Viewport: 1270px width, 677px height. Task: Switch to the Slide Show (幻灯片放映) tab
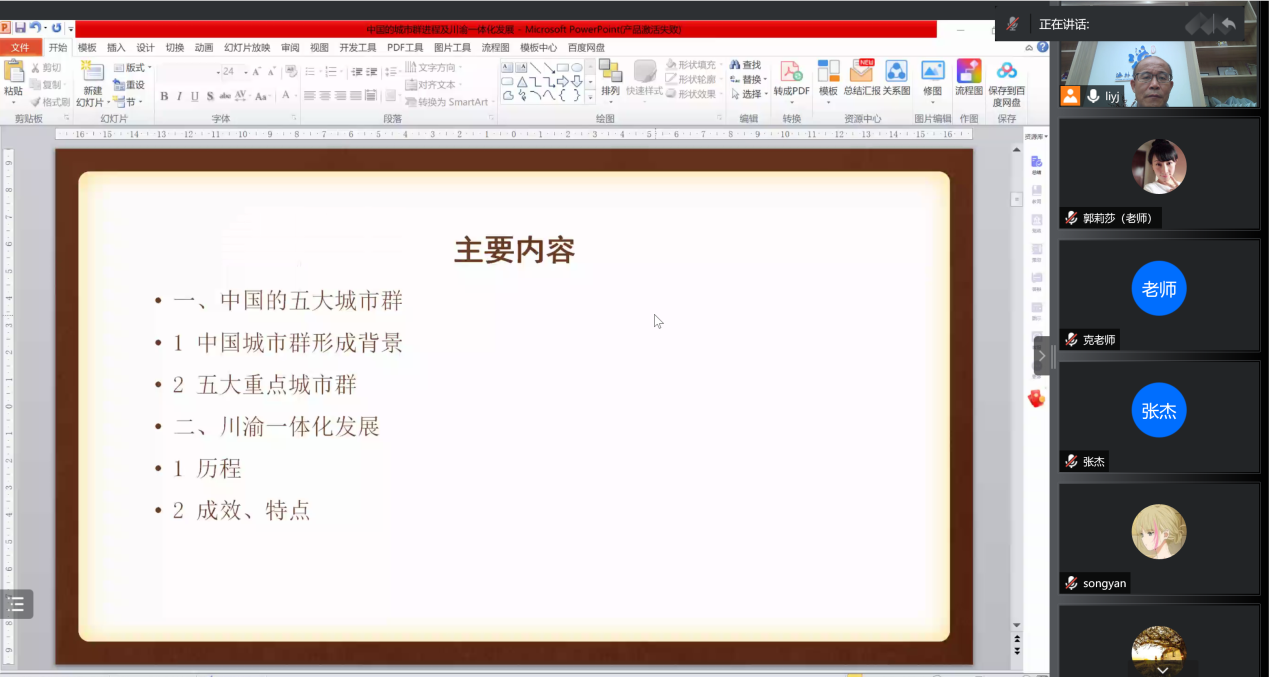247,47
